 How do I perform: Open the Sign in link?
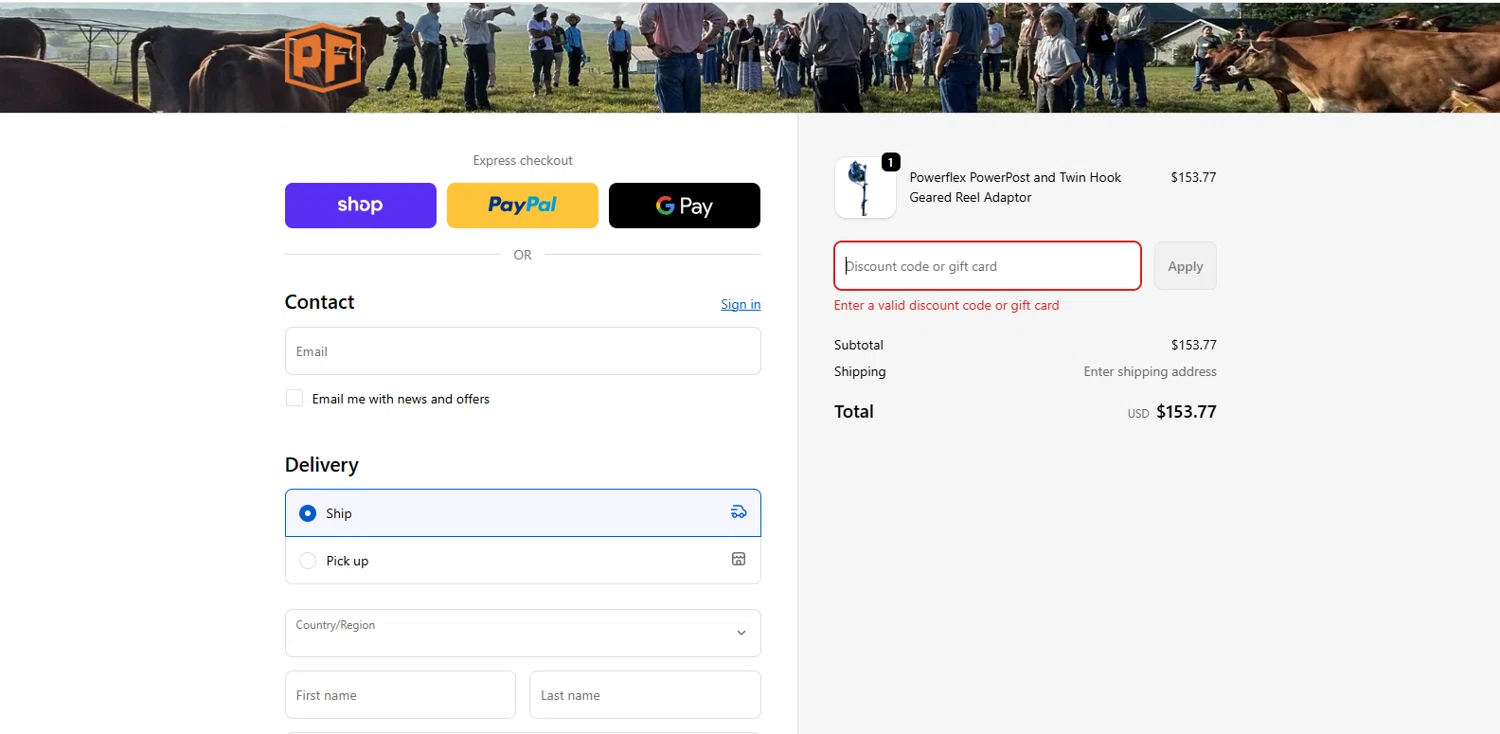(x=740, y=304)
